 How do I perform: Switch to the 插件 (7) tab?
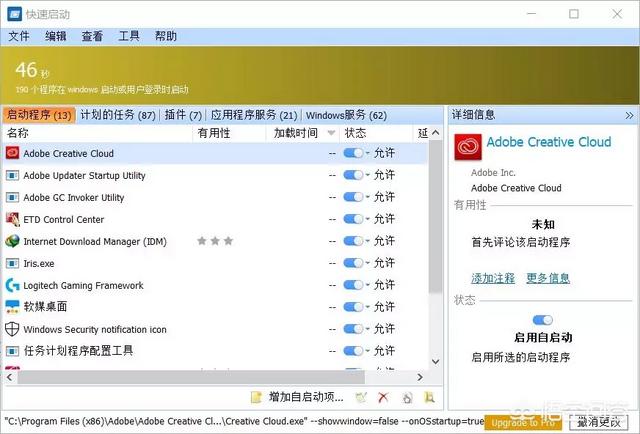point(183,115)
